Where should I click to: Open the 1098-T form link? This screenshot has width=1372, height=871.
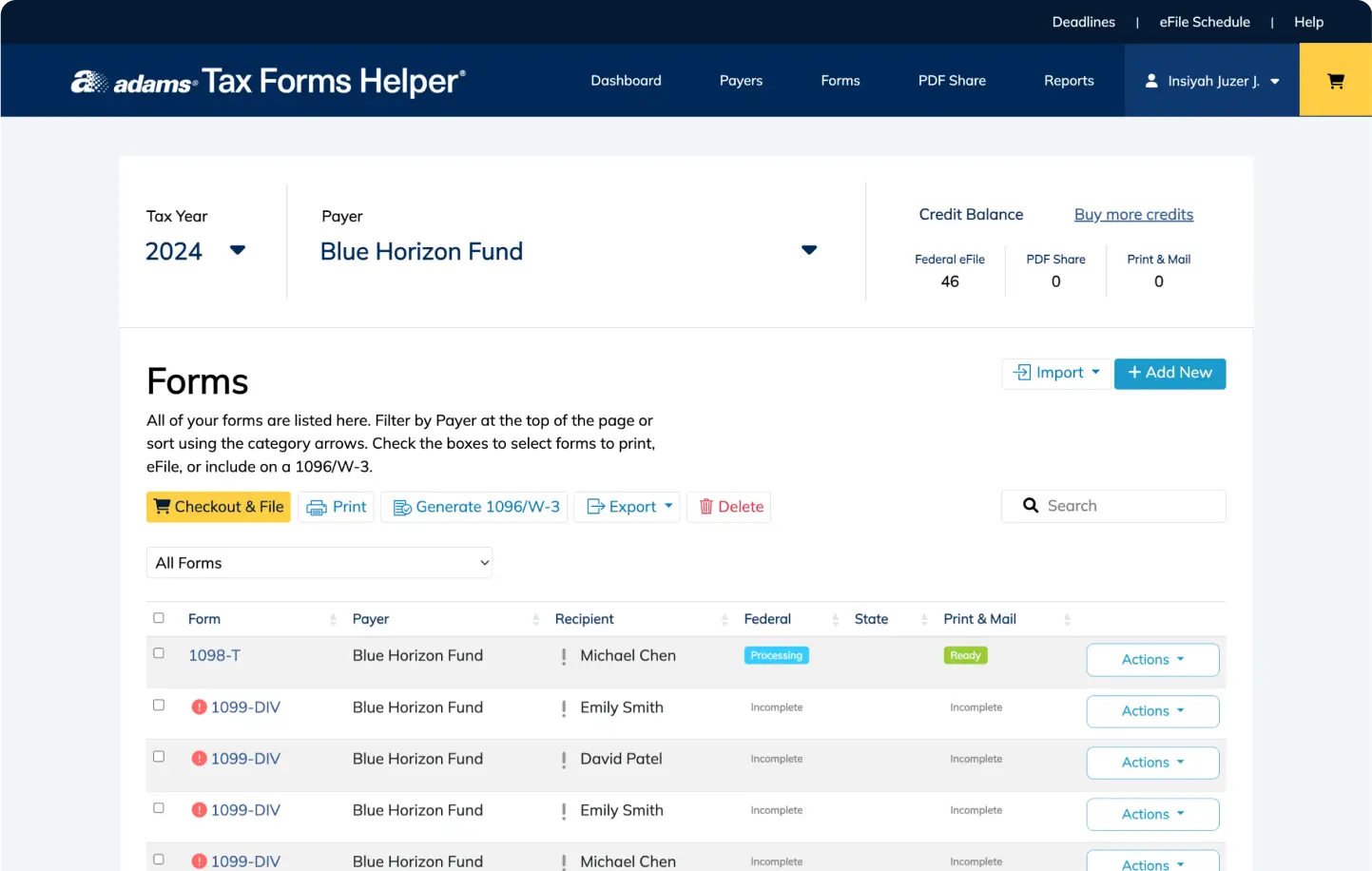tap(214, 655)
